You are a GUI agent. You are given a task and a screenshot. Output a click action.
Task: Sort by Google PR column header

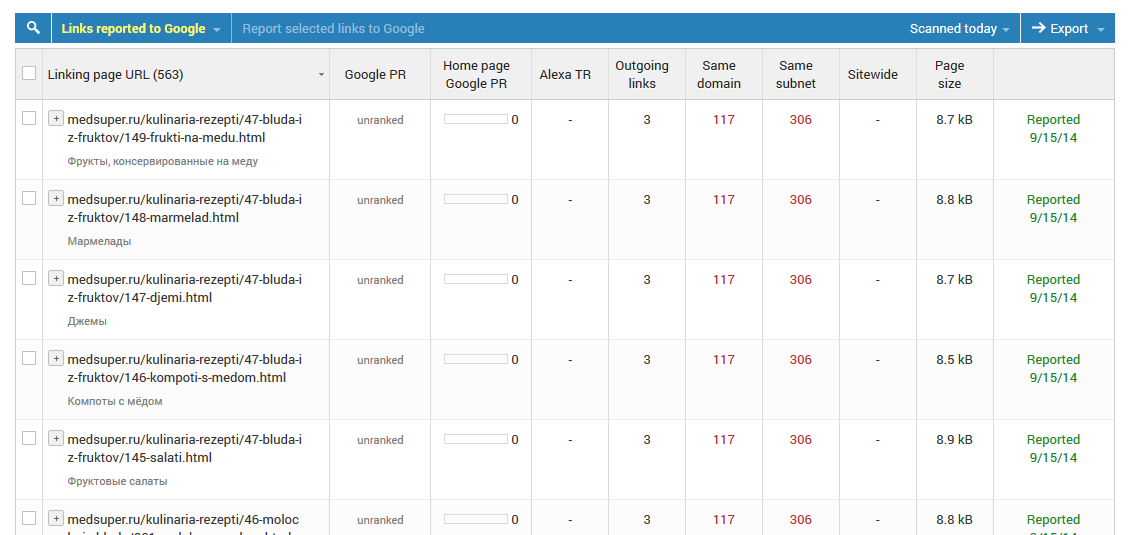(x=375, y=74)
